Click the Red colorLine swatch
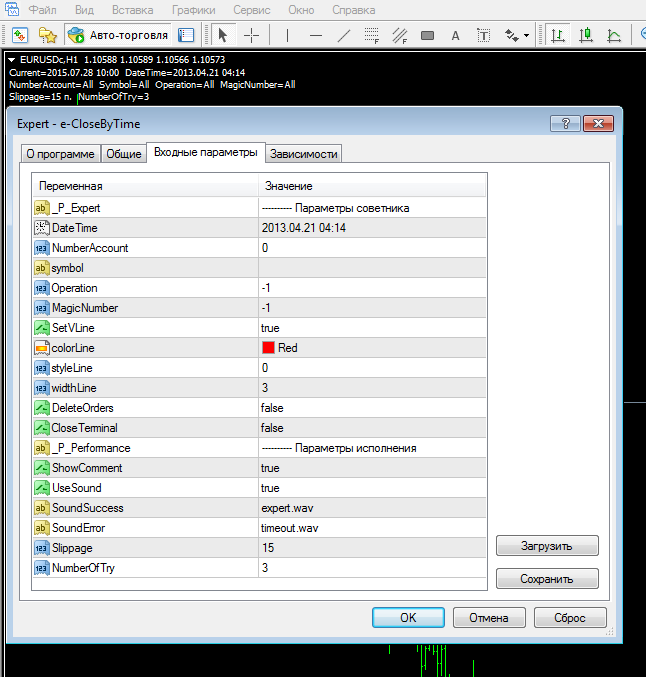Image resolution: width=646 pixels, height=677 pixels. click(268, 348)
